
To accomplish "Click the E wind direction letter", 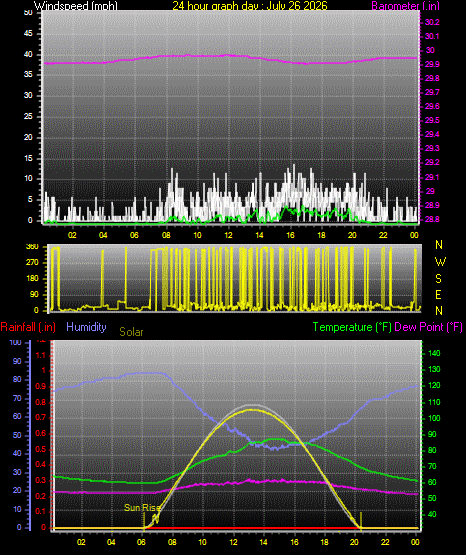I will (438, 295).
